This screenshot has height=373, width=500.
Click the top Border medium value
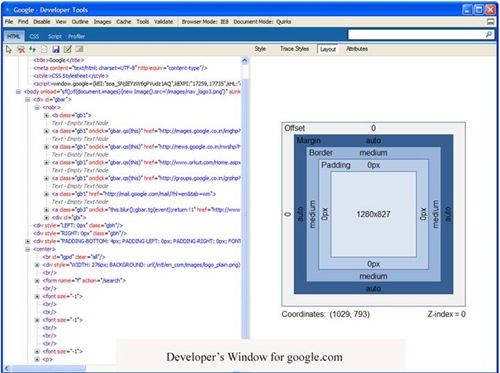[x=373, y=153]
